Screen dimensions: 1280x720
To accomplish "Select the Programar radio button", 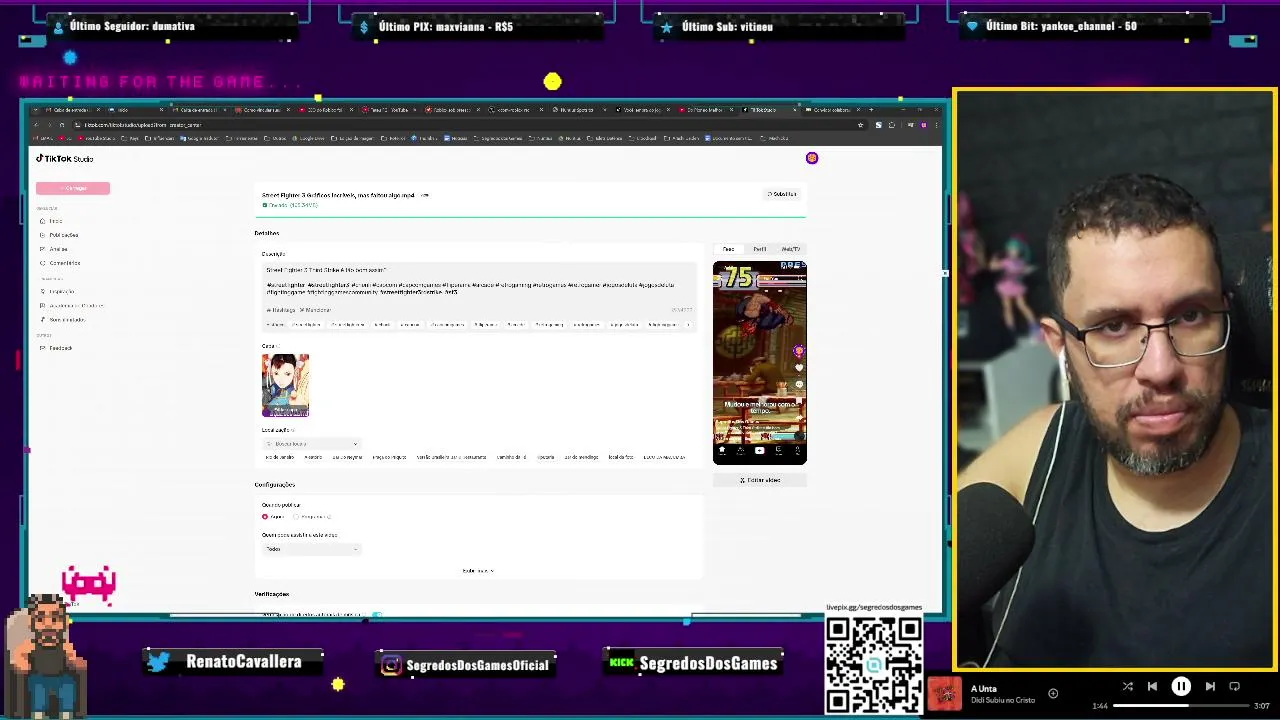I will coord(296,517).
